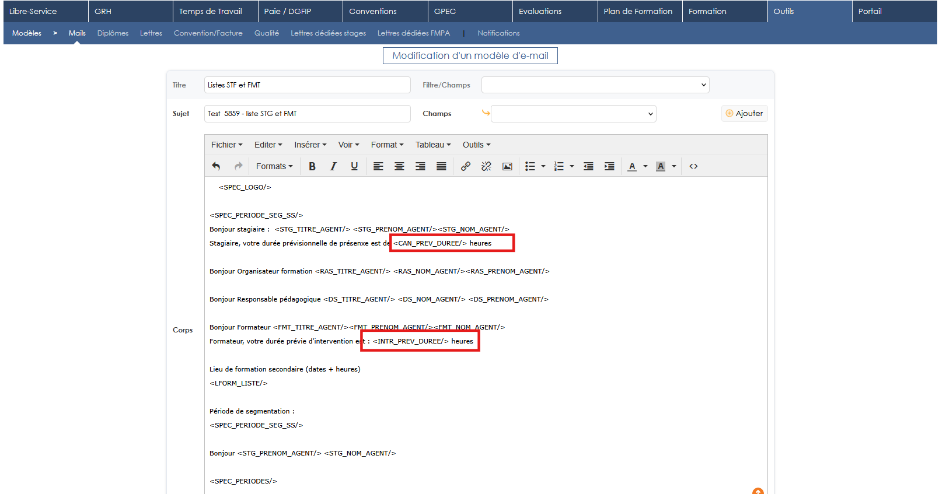Open numbered list style dropdown arrow
Viewport: 946px width, 494px height.
click(572, 166)
